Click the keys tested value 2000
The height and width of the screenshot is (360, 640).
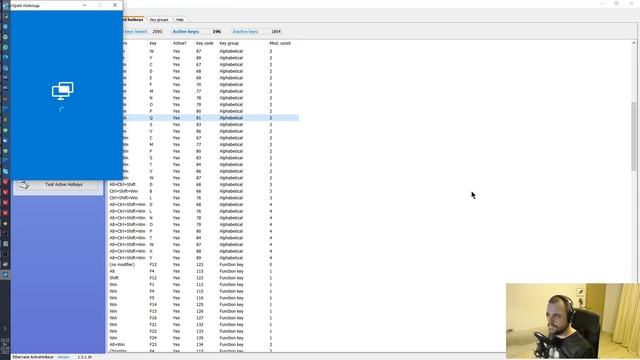[157, 31]
